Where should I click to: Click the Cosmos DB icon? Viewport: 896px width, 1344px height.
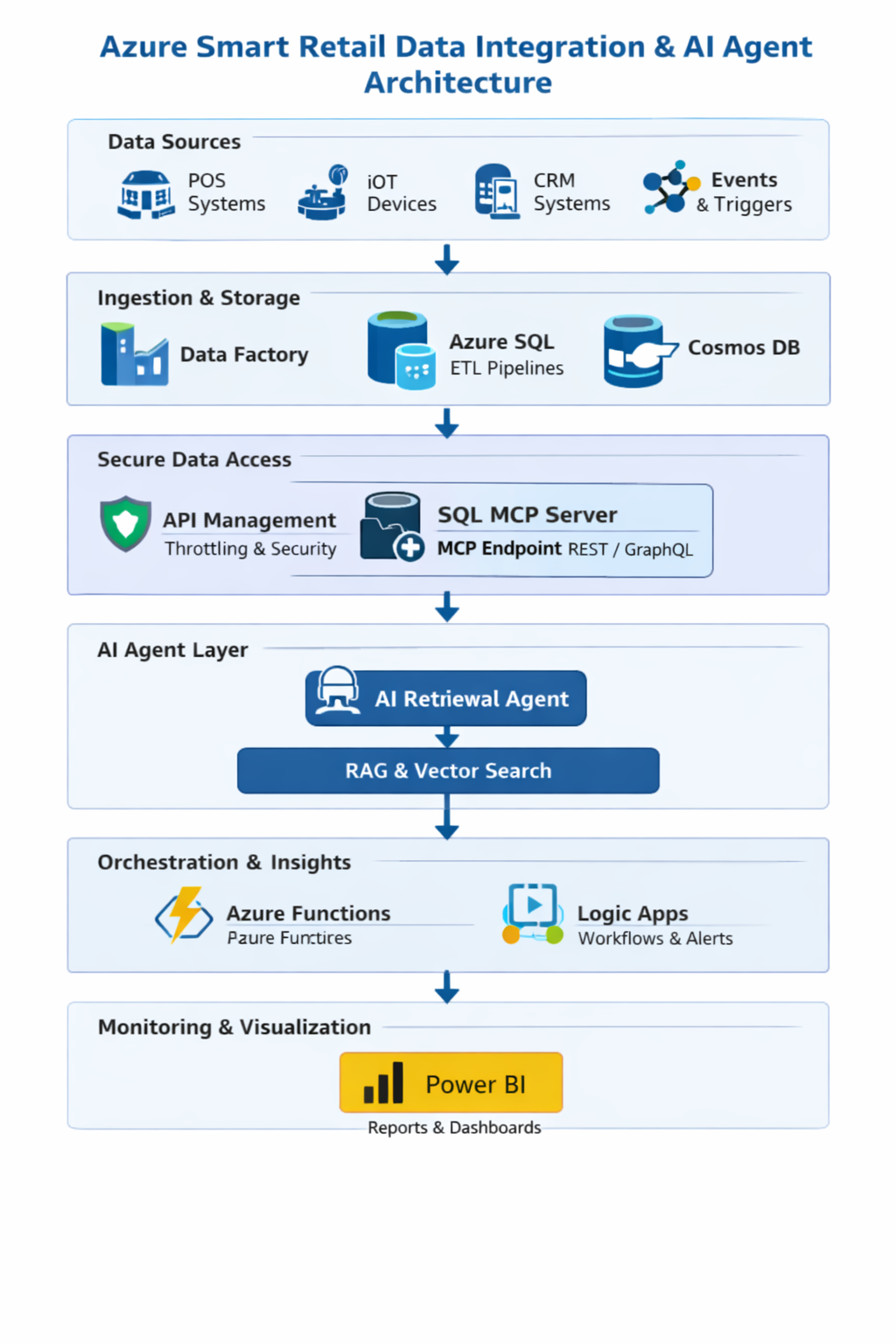[640, 351]
